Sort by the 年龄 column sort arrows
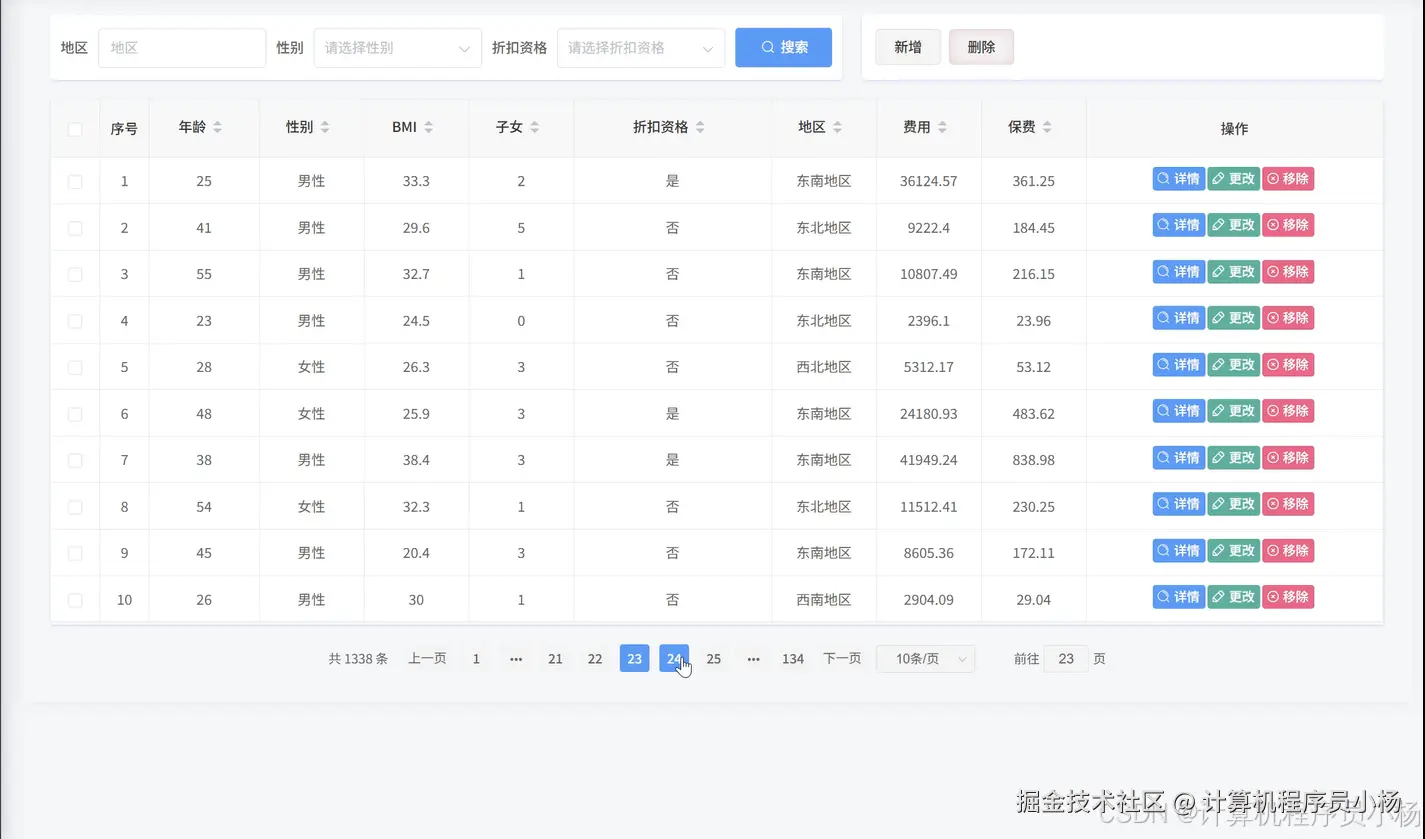 pyautogui.click(x=218, y=128)
